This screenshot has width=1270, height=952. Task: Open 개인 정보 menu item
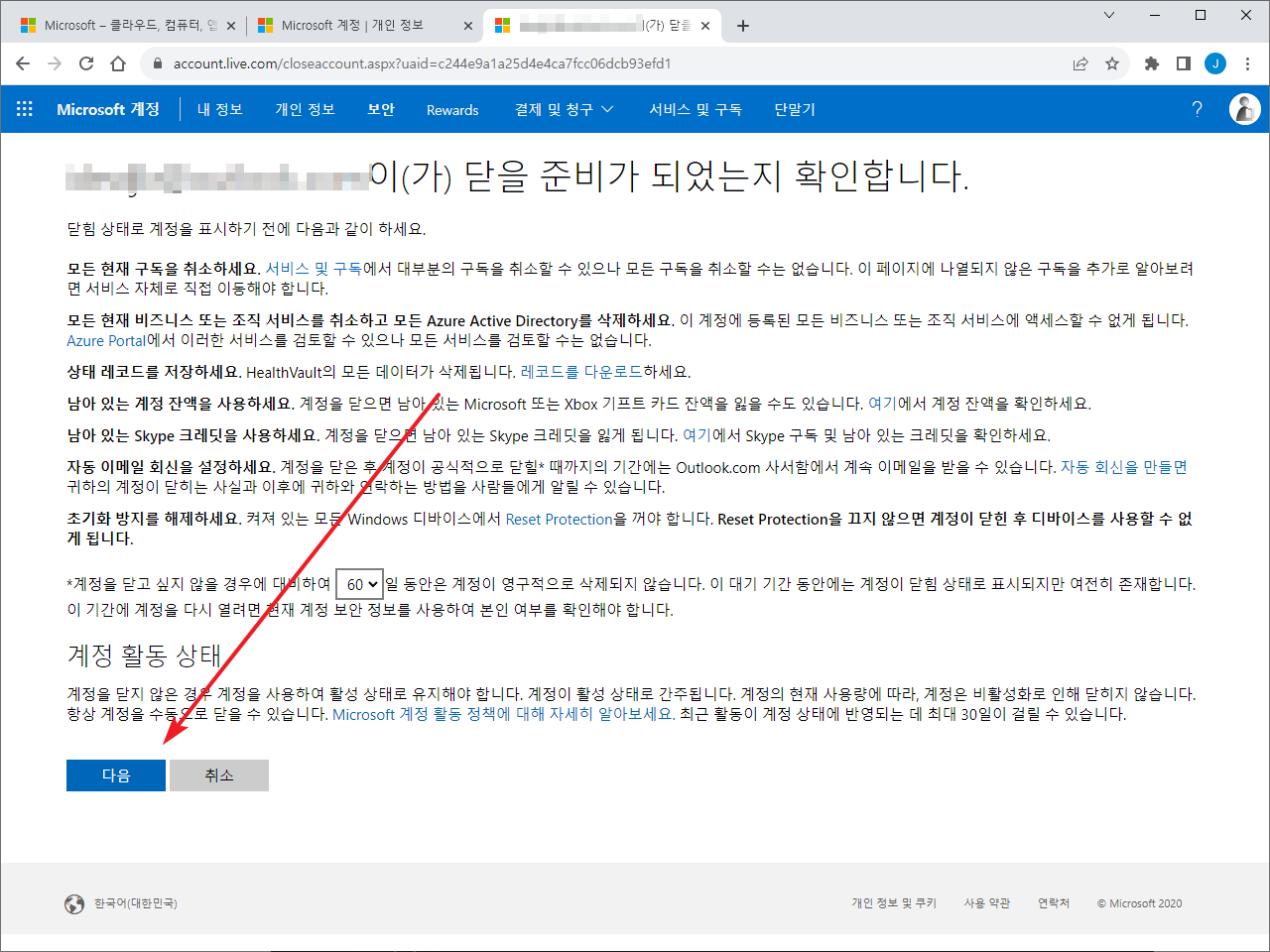point(305,109)
